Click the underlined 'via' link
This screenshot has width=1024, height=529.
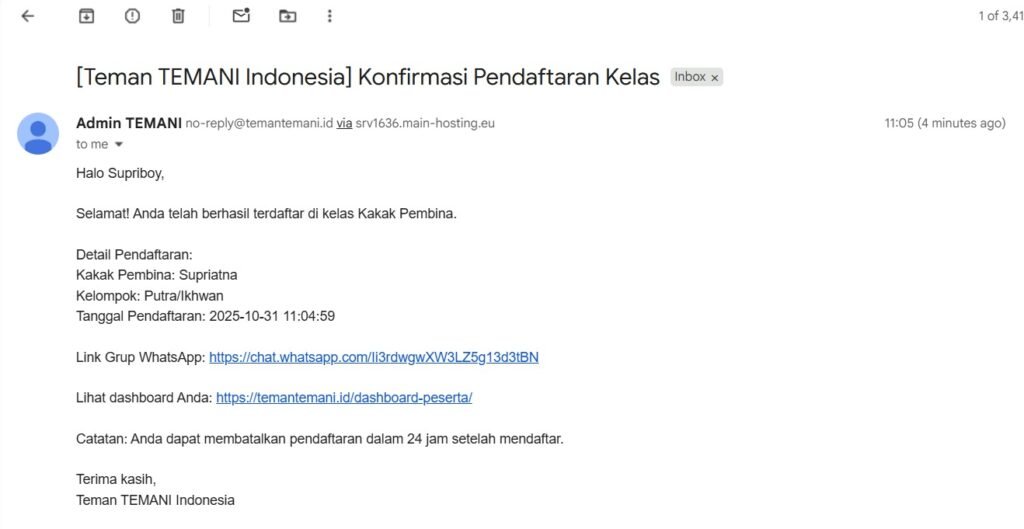tap(344, 124)
